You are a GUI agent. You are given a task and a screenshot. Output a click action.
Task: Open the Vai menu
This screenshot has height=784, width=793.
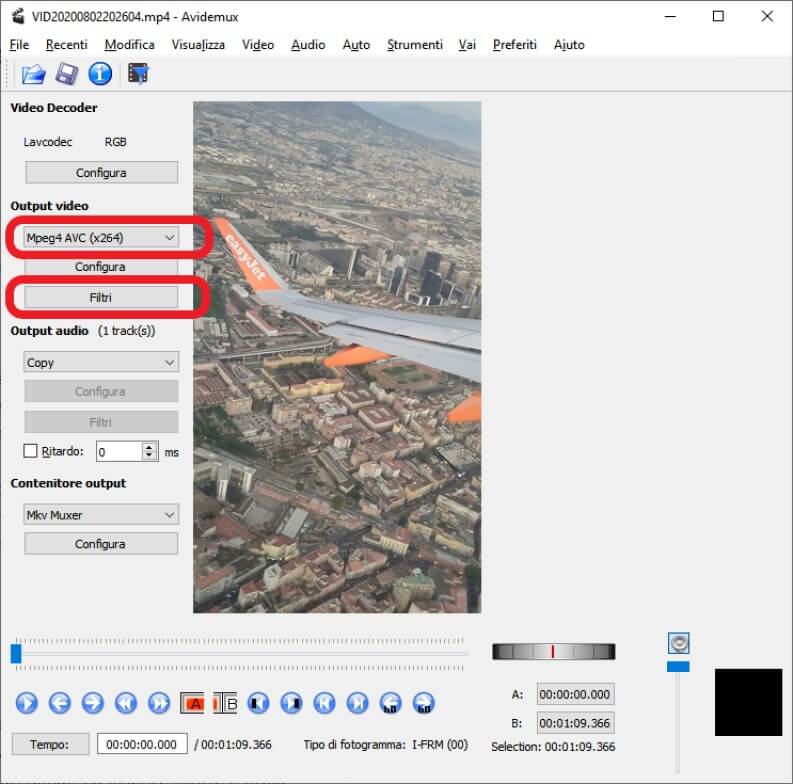467,45
